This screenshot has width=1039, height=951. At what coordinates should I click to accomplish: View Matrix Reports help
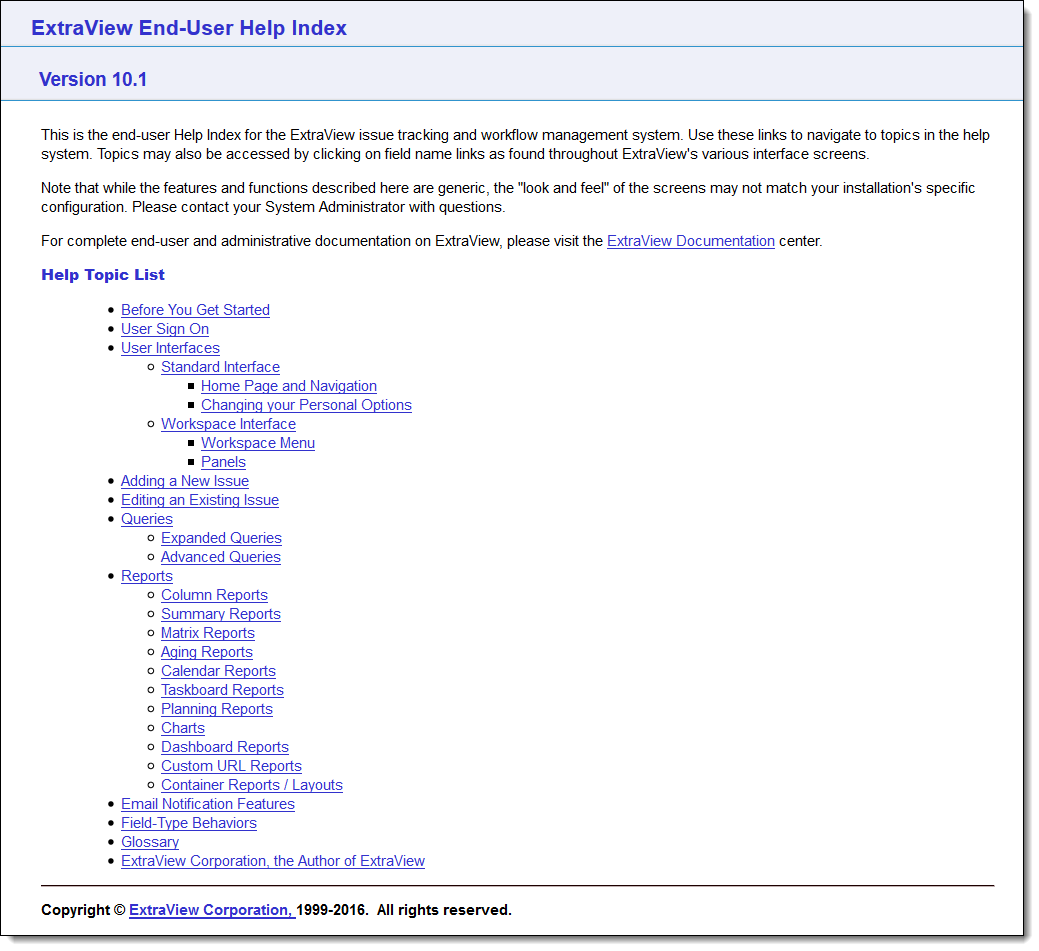[208, 634]
